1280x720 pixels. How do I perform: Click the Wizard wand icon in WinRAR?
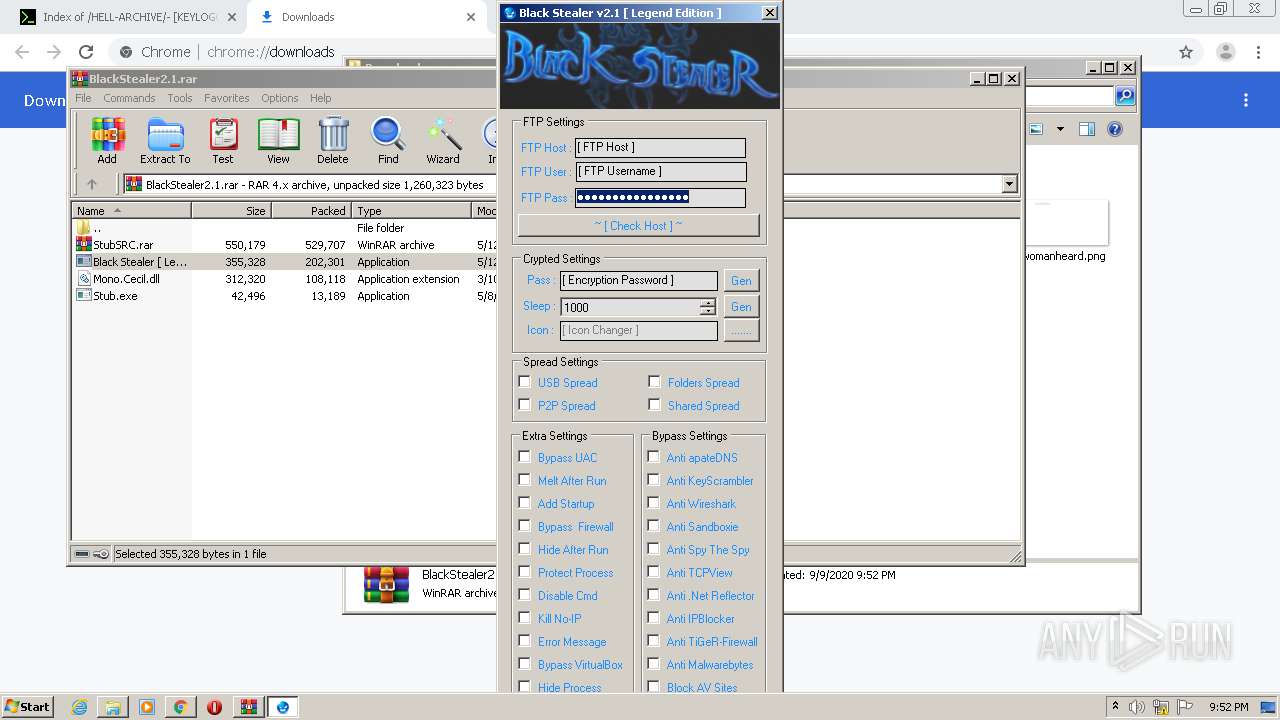pos(443,140)
